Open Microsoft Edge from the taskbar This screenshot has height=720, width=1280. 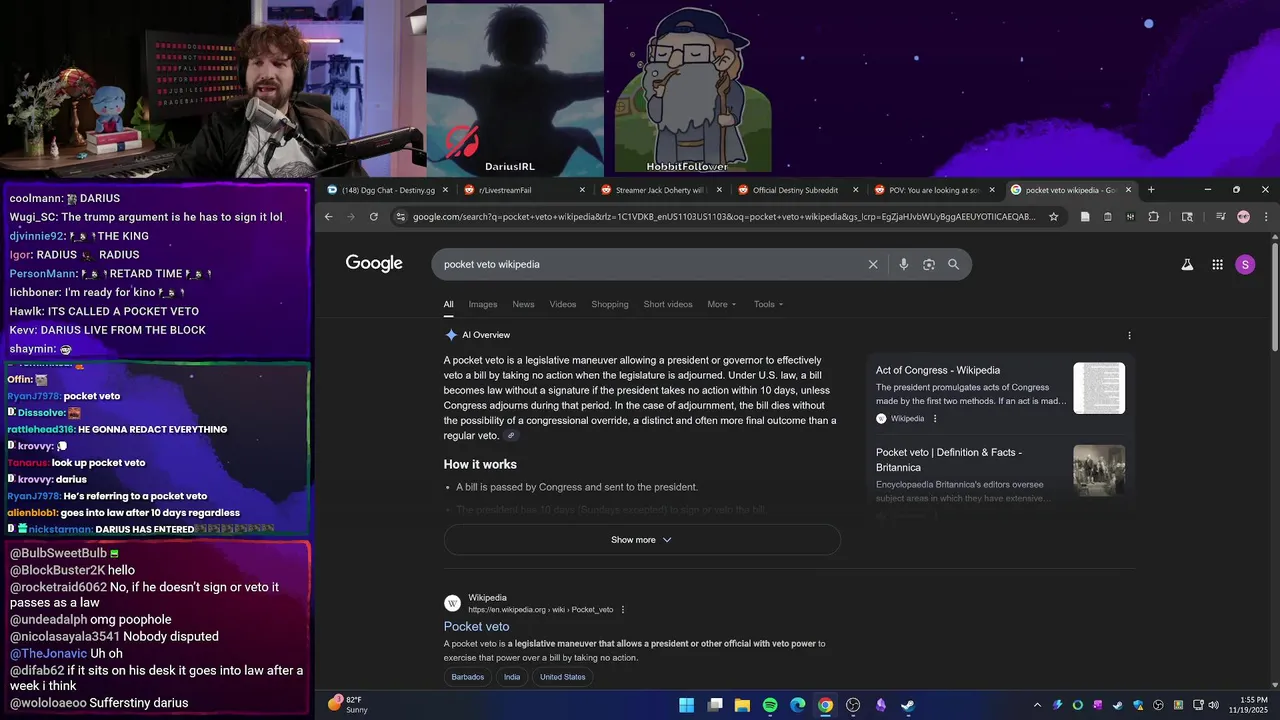click(798, 705)
